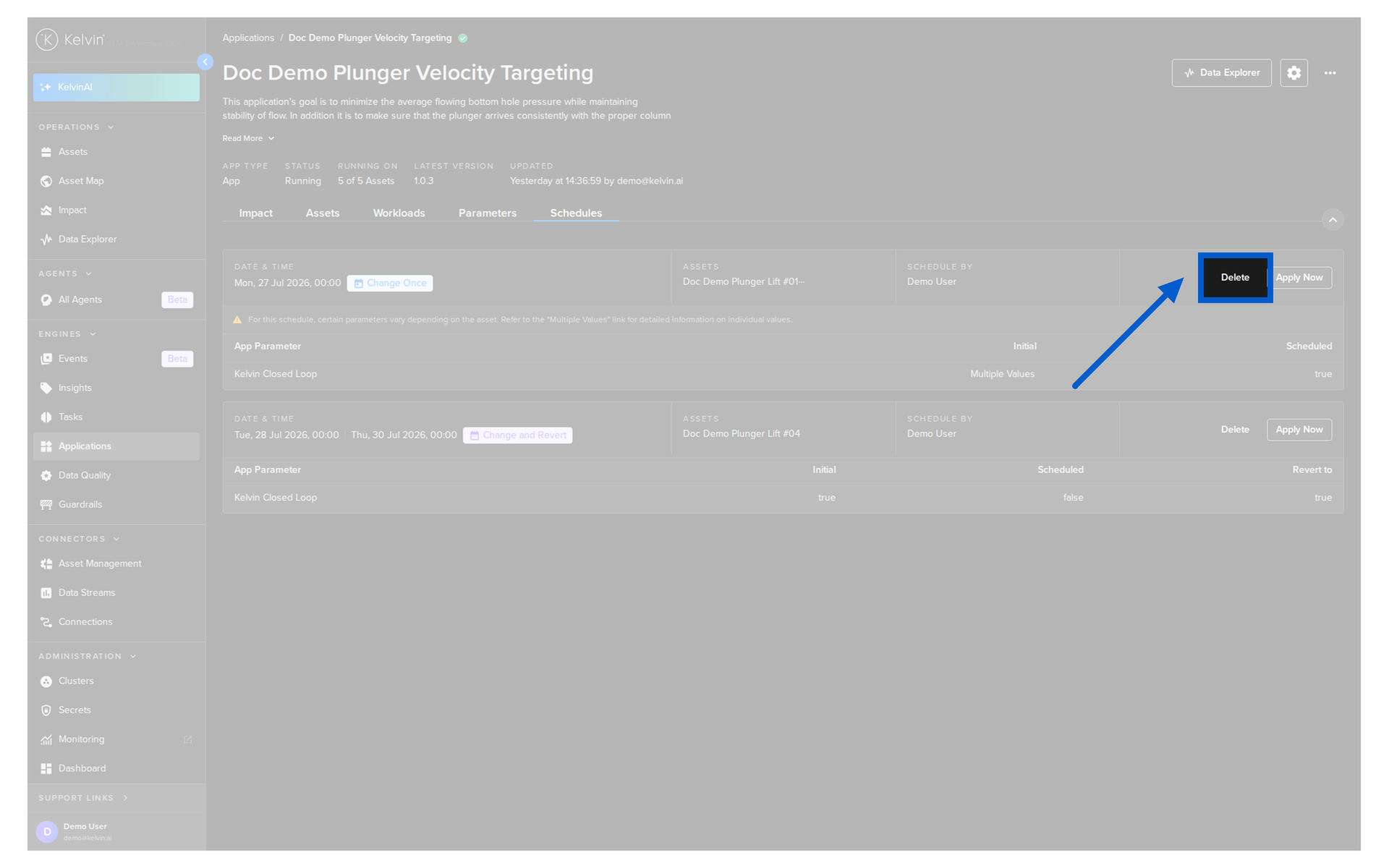
Task: Open Data Explorer button in header
Action: click(x=1221, y=73)
